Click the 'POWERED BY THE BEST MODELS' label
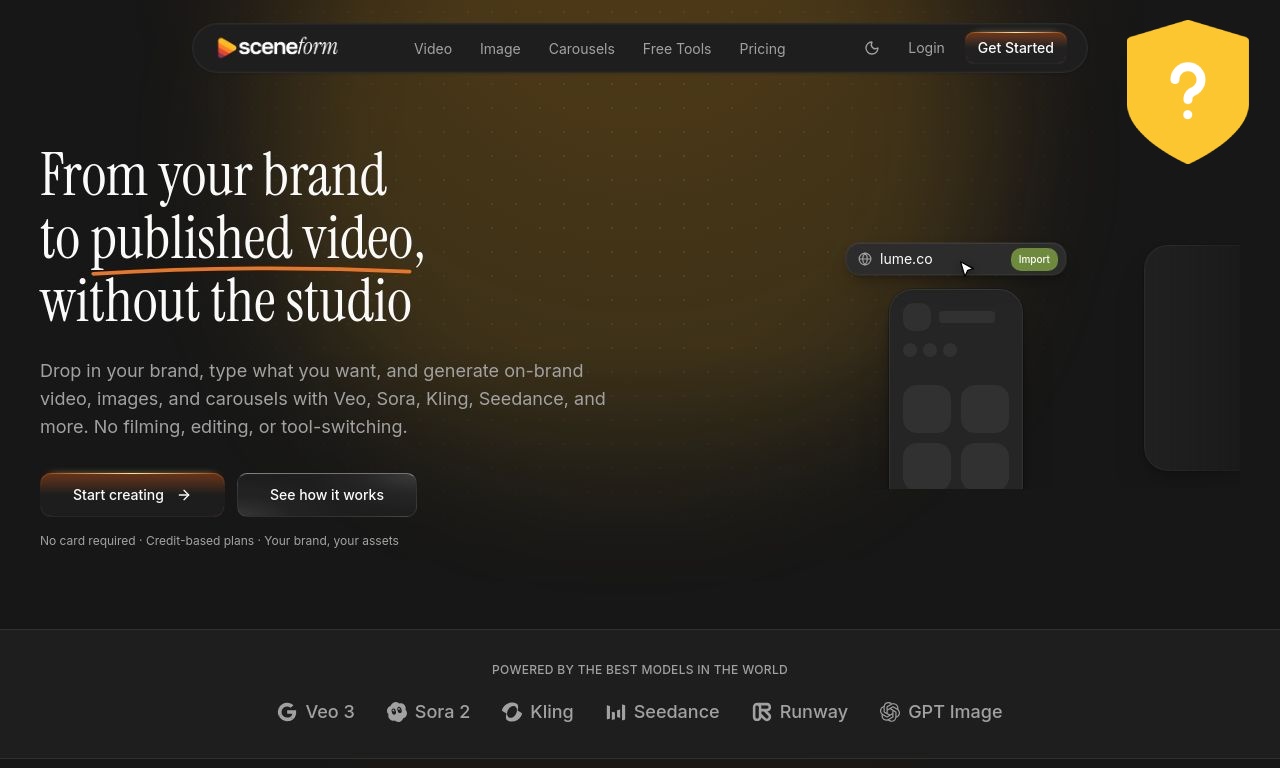 pos(640,670)
